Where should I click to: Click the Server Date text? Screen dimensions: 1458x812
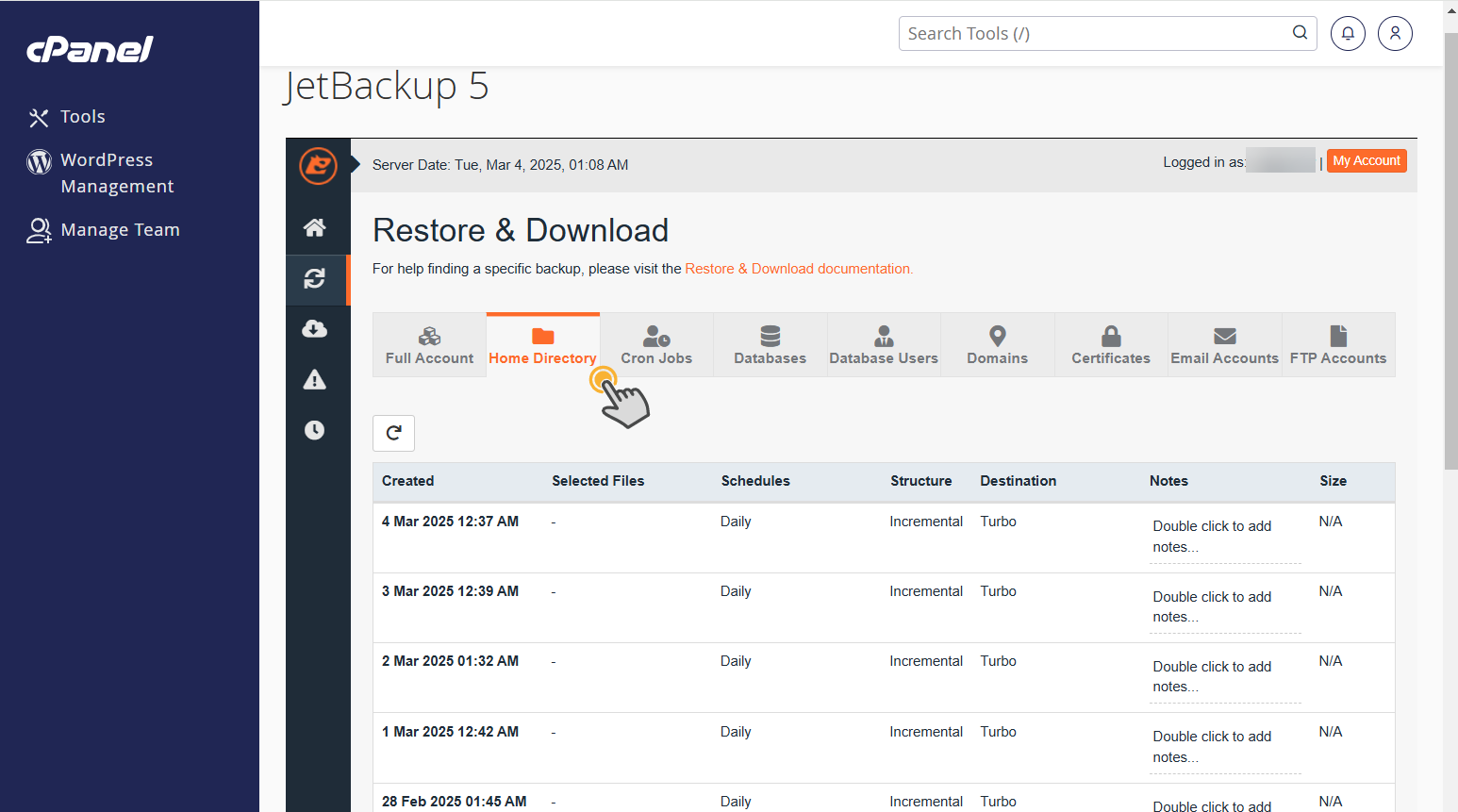coord(500,165)
